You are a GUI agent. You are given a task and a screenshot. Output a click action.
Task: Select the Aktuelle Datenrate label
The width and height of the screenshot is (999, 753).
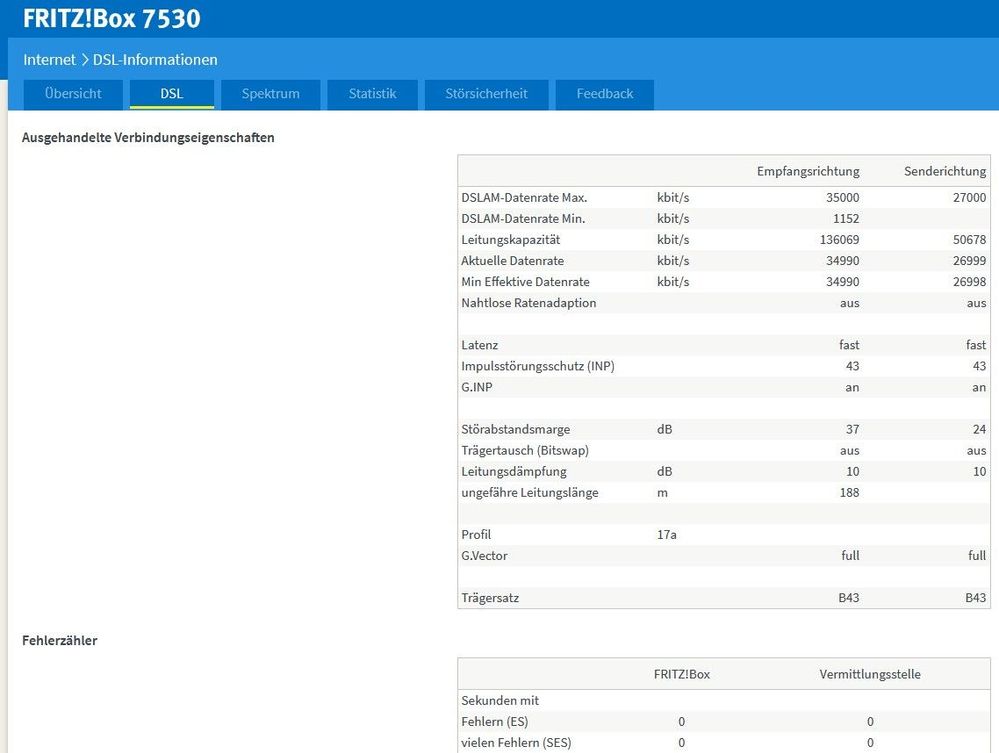coord(513,261)
